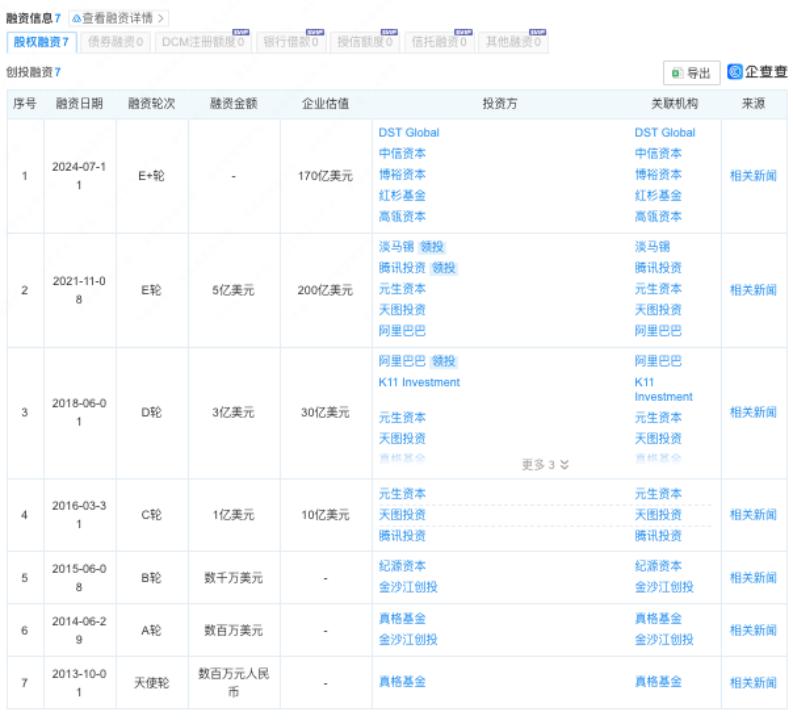Click the 创投融资 7 heading
This screenshot has width=793, height=720.
[33, 72]
